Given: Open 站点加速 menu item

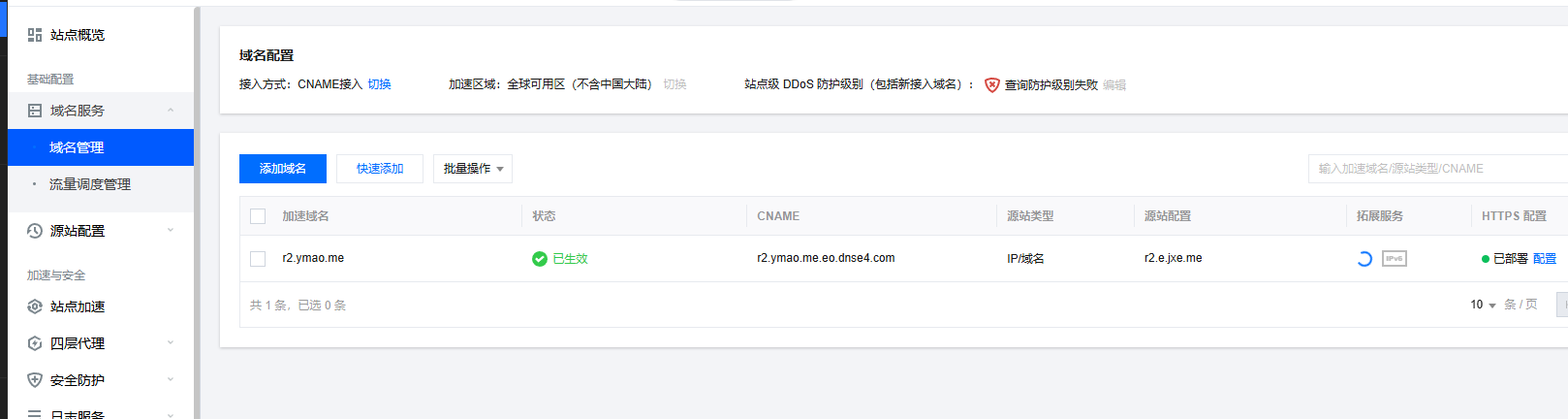Looking at the screenshot, I should pyautogui.click(x=78, y=306).
